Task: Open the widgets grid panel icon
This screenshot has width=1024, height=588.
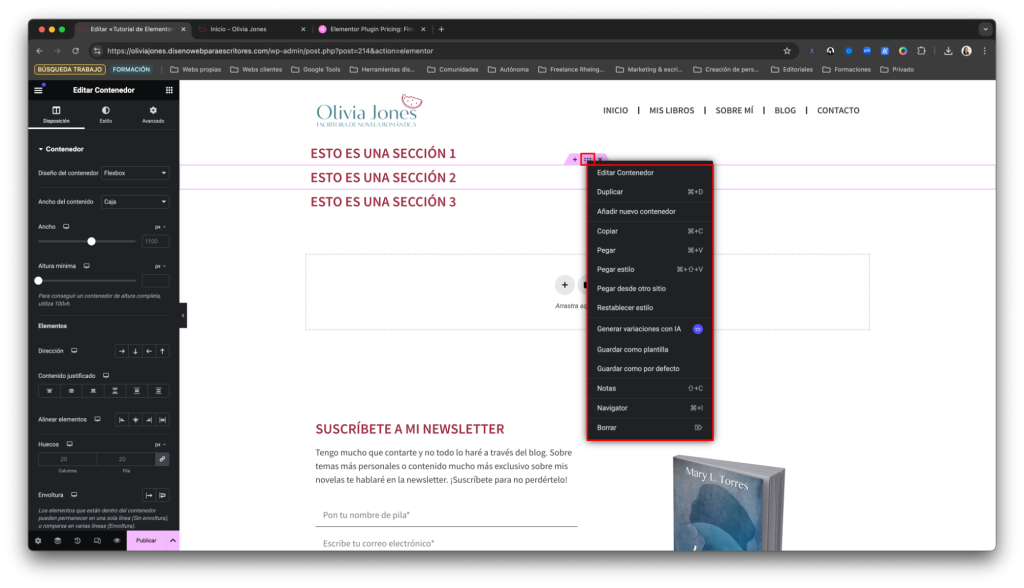Action: point(169,90)
